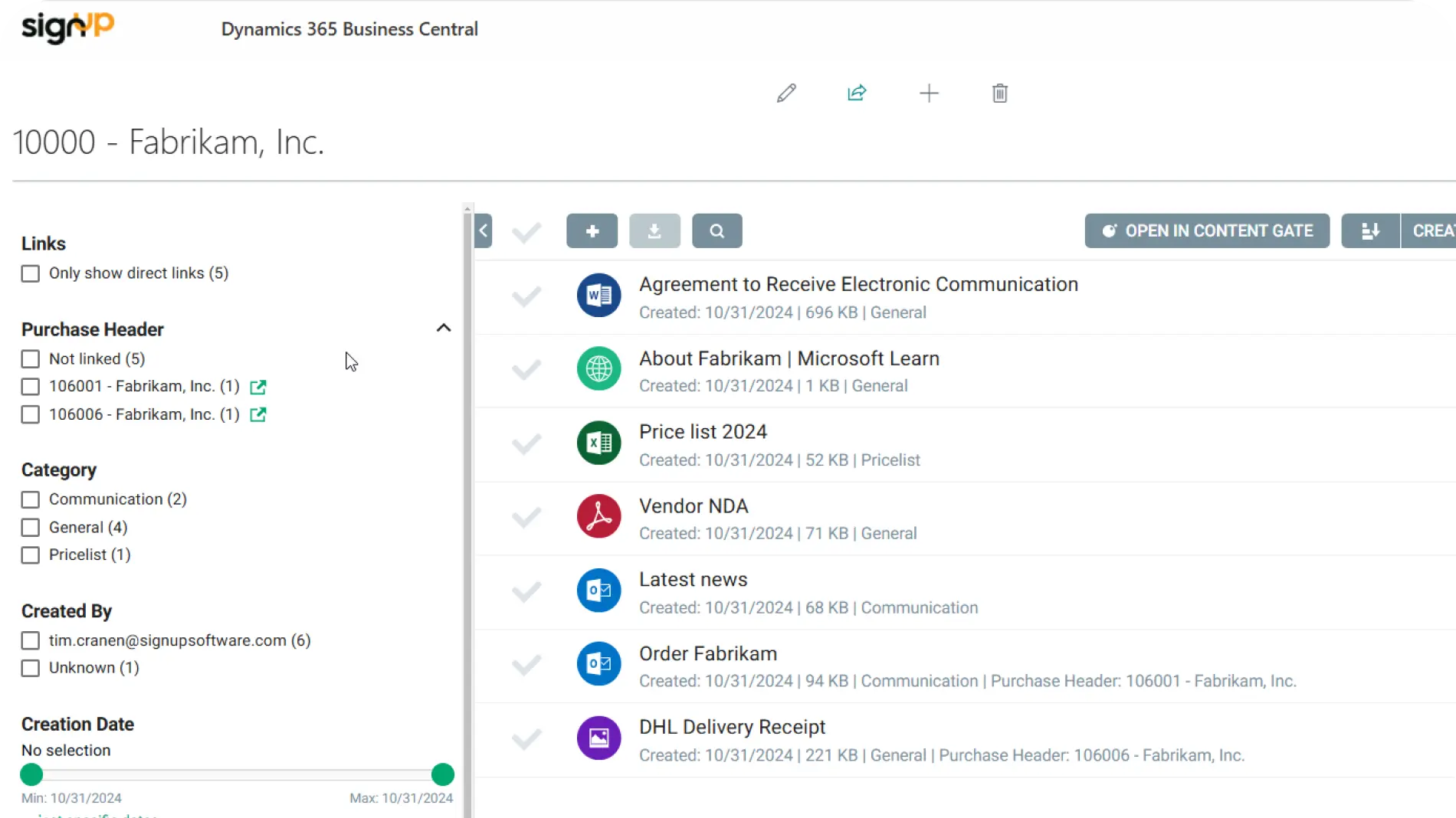
Task: Select checkmark for DHL Delivery Receipt row
Action: point(526,739)
